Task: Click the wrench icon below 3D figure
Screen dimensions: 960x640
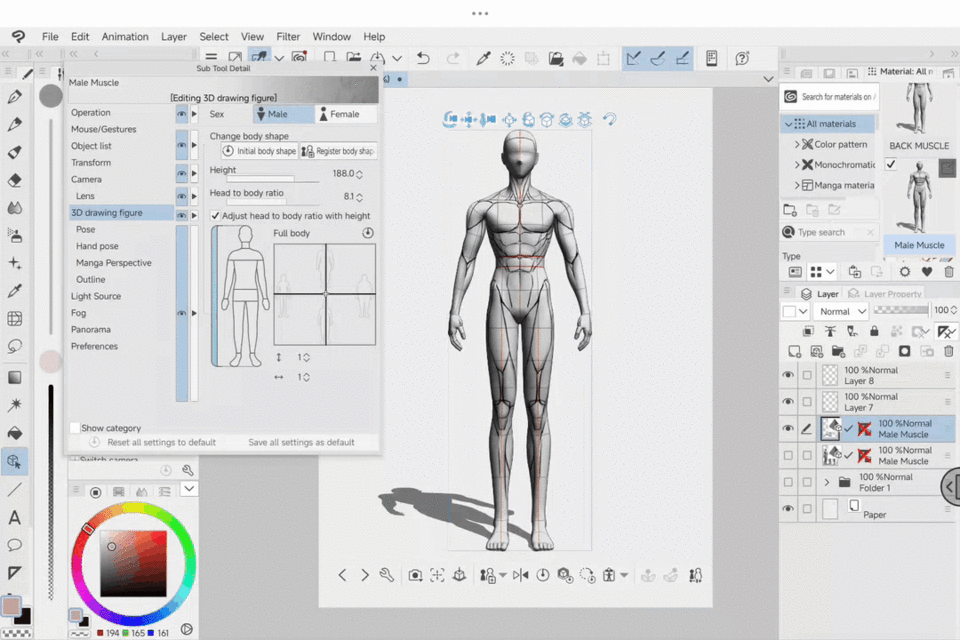Action: tap(387, 575)
